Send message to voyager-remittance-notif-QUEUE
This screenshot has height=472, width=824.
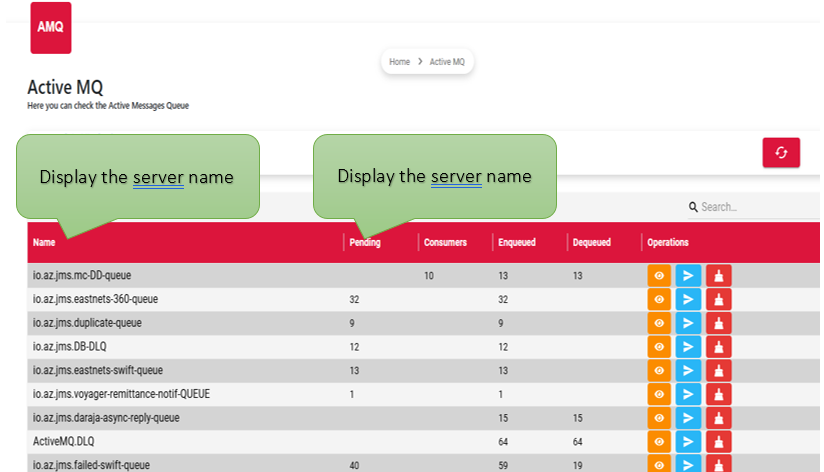[x=688, y=394]
